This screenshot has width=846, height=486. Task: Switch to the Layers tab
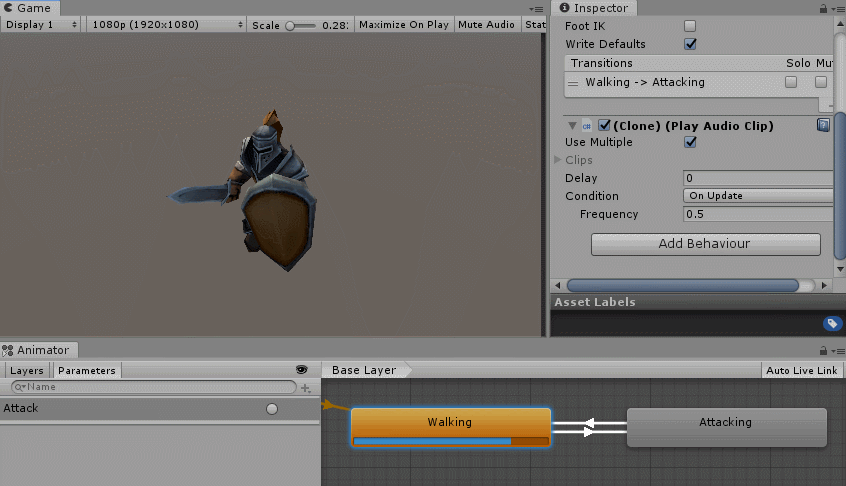coord(27,371)
